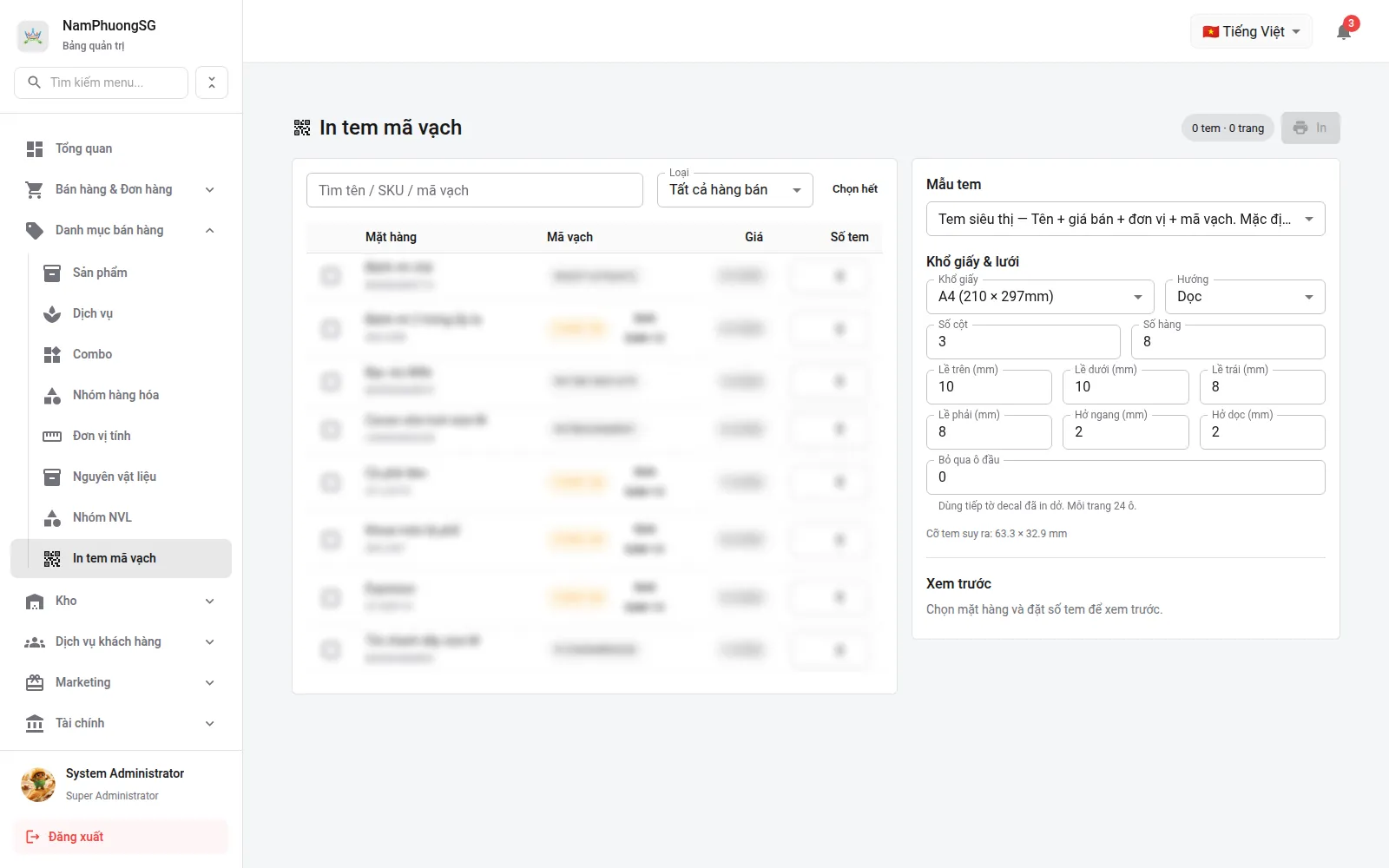
Task: Collapse all menus with sidebar toggle icon
Action: click(212, 82)
